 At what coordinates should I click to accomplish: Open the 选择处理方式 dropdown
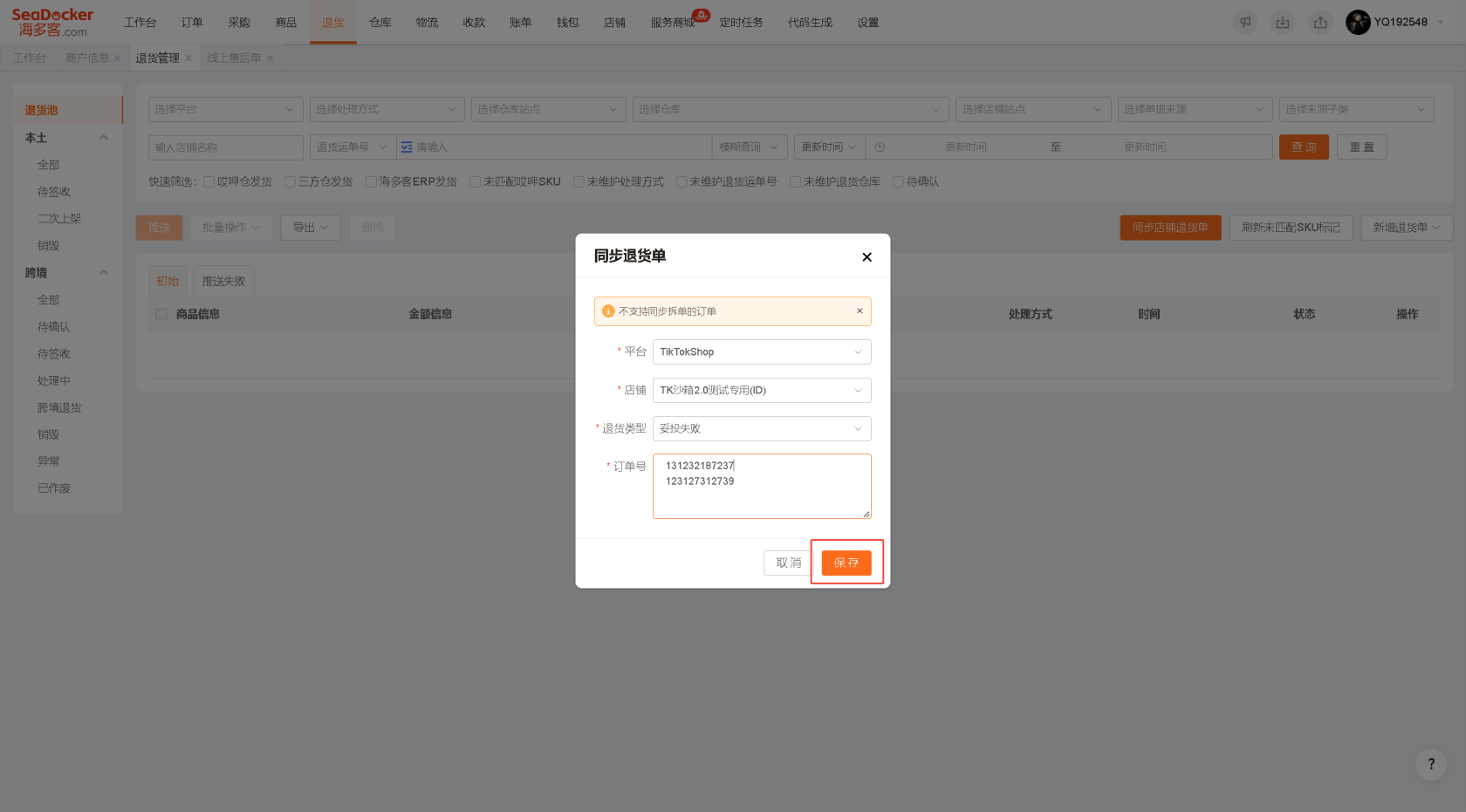click(x=387, y=109)
